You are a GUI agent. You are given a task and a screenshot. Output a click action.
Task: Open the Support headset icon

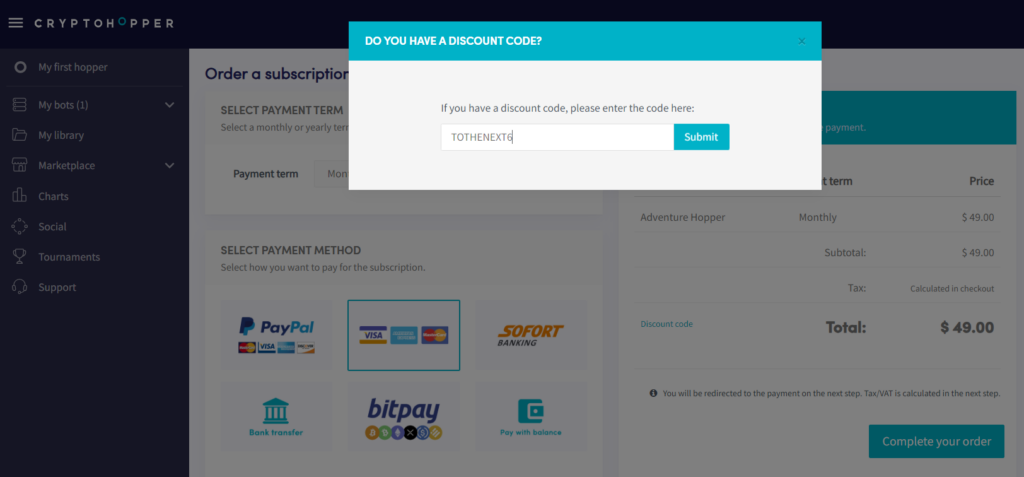pyautogui.click(x=20, y=288)
